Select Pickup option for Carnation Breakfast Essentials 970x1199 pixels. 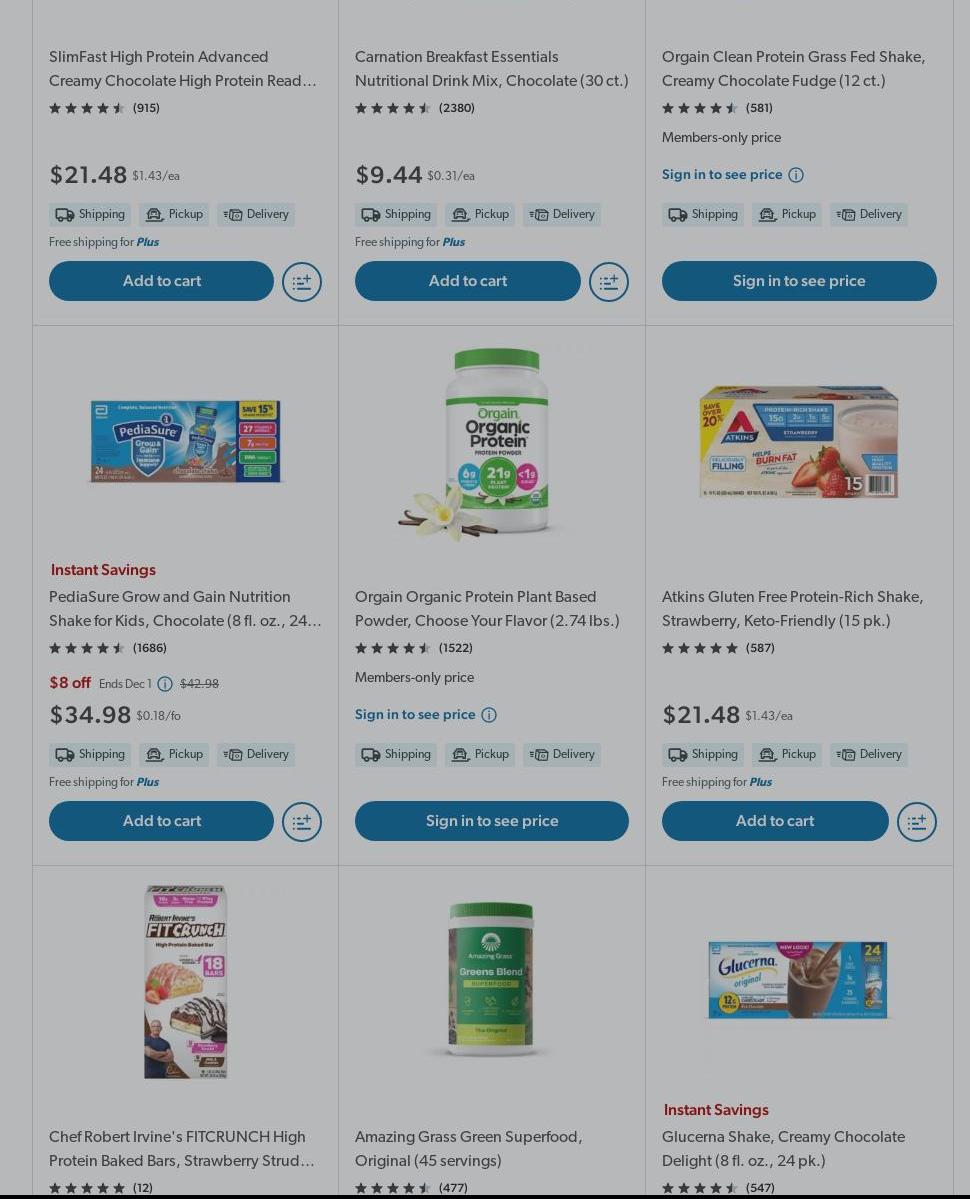click(480, 214)
